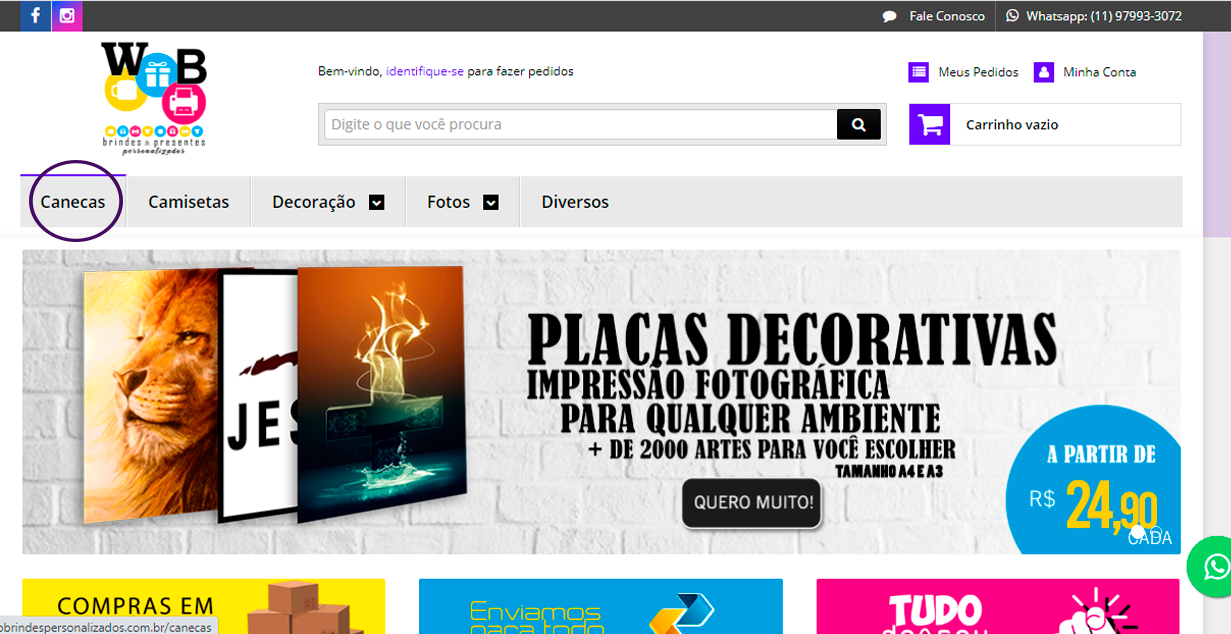
Task: Click the magnifying glass search button
Action: point(858,125)
